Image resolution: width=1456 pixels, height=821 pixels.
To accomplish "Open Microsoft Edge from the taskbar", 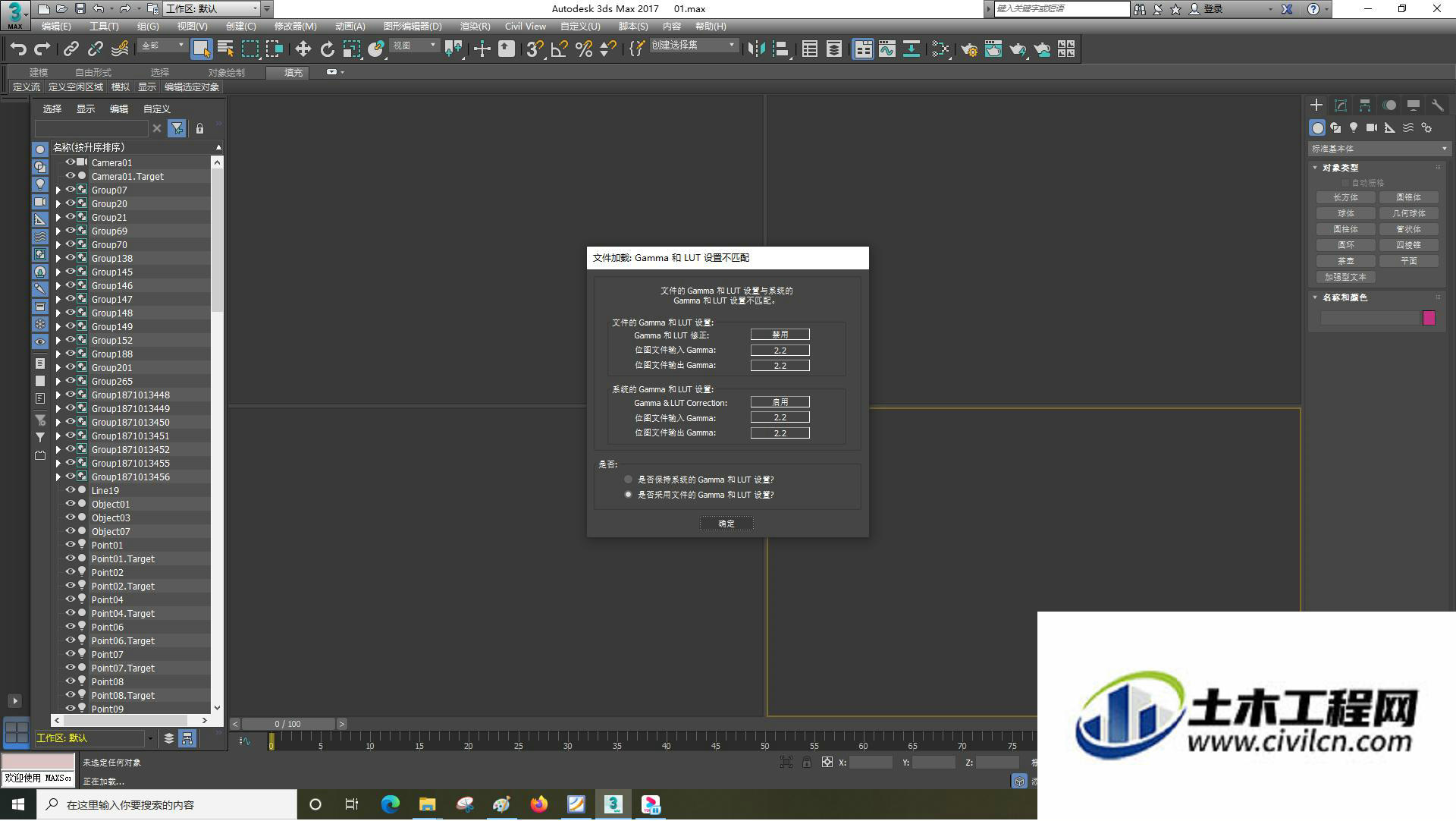I will pyautogui.click(x=391, y=804).
